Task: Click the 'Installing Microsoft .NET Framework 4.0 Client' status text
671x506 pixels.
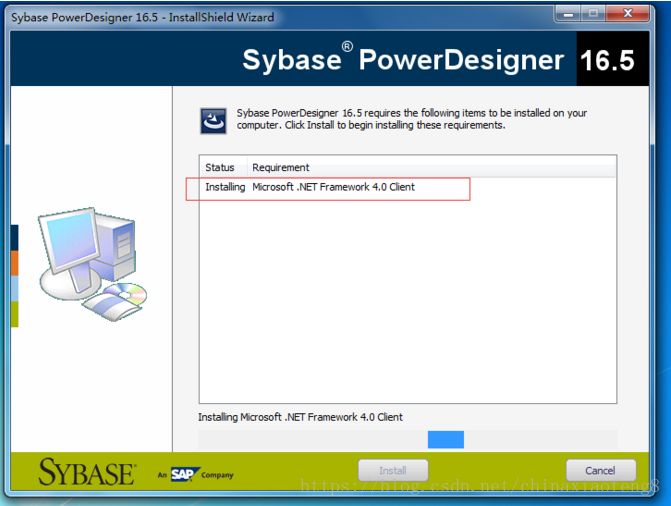Action: click(300, 417)
